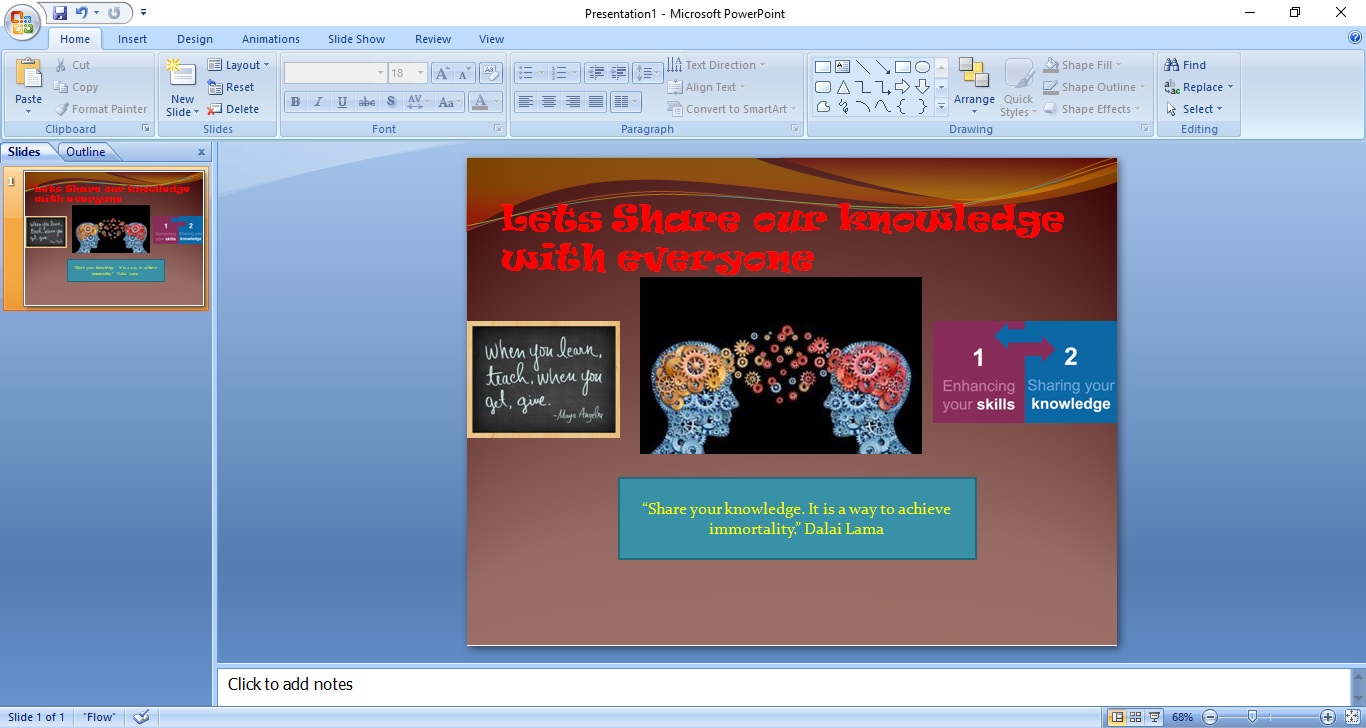Click the Reset slide button
The image size is (1366, 728).
pyautogui.click(x=232, y=87)
